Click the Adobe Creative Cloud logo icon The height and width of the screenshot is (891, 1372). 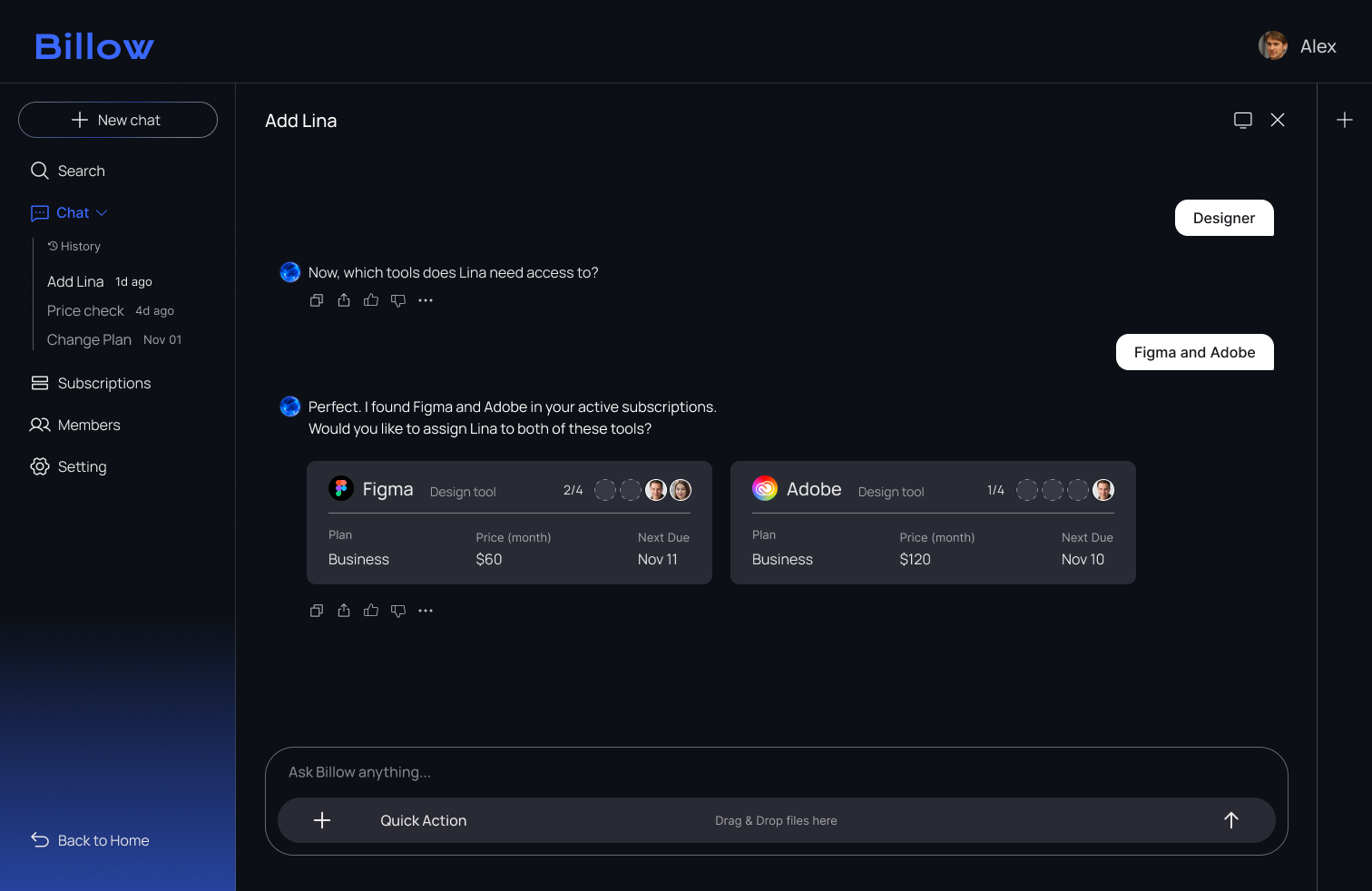[765, 488]
